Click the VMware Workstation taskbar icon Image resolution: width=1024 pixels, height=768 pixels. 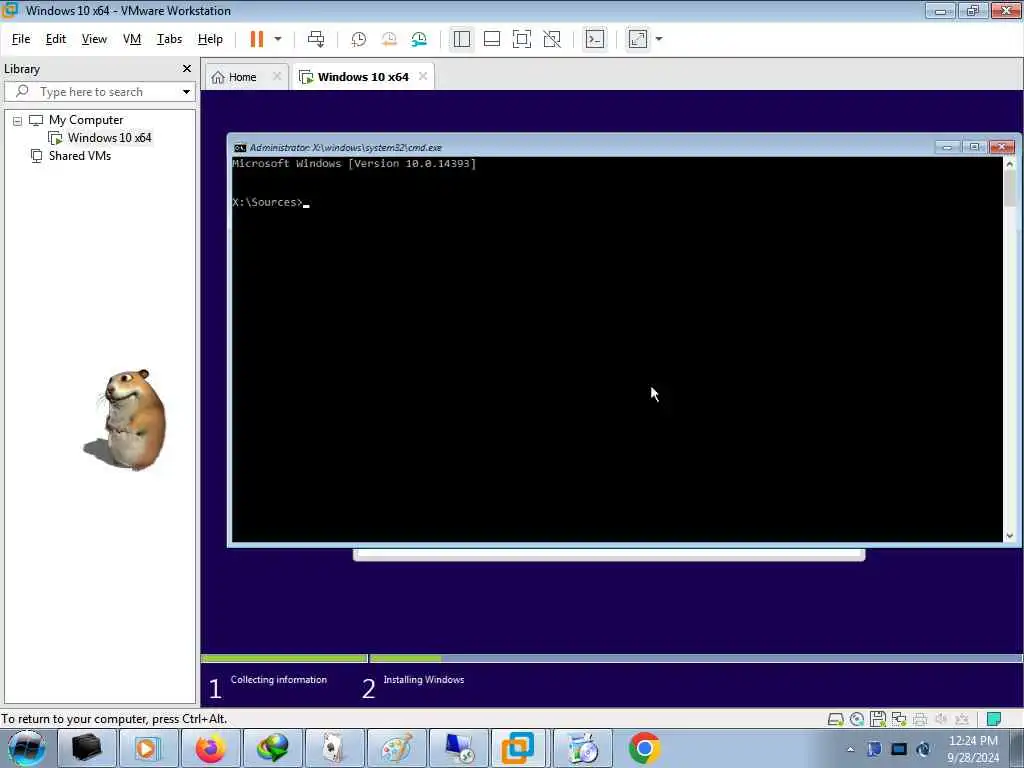pyautogui.click(x=518, y=748)
